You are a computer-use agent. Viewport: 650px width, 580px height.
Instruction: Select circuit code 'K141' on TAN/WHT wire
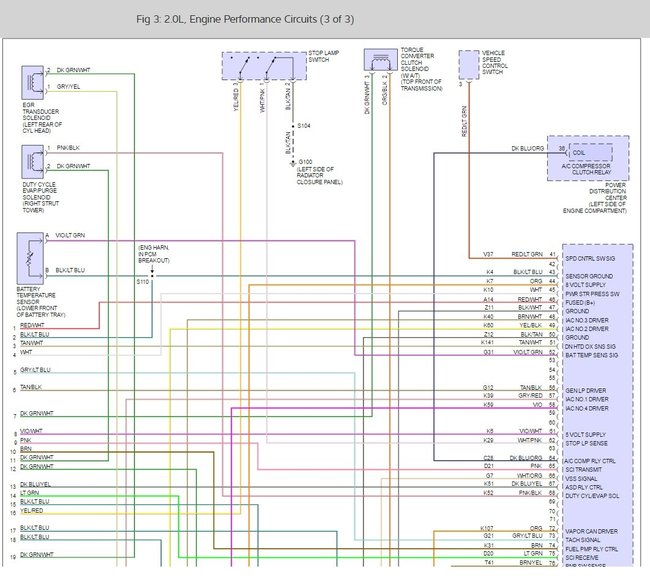point(487,342)
